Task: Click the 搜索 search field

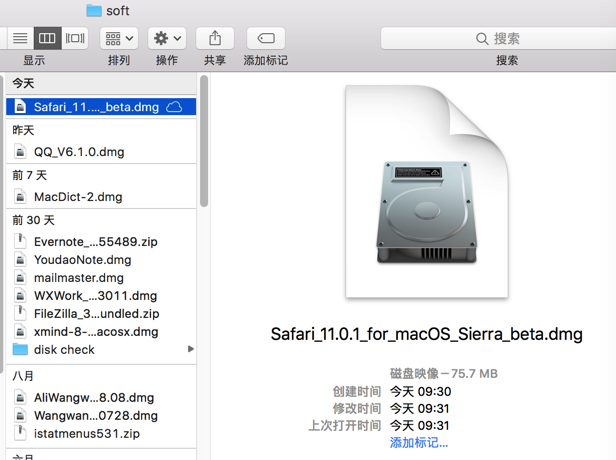Action: coord(498,38)
